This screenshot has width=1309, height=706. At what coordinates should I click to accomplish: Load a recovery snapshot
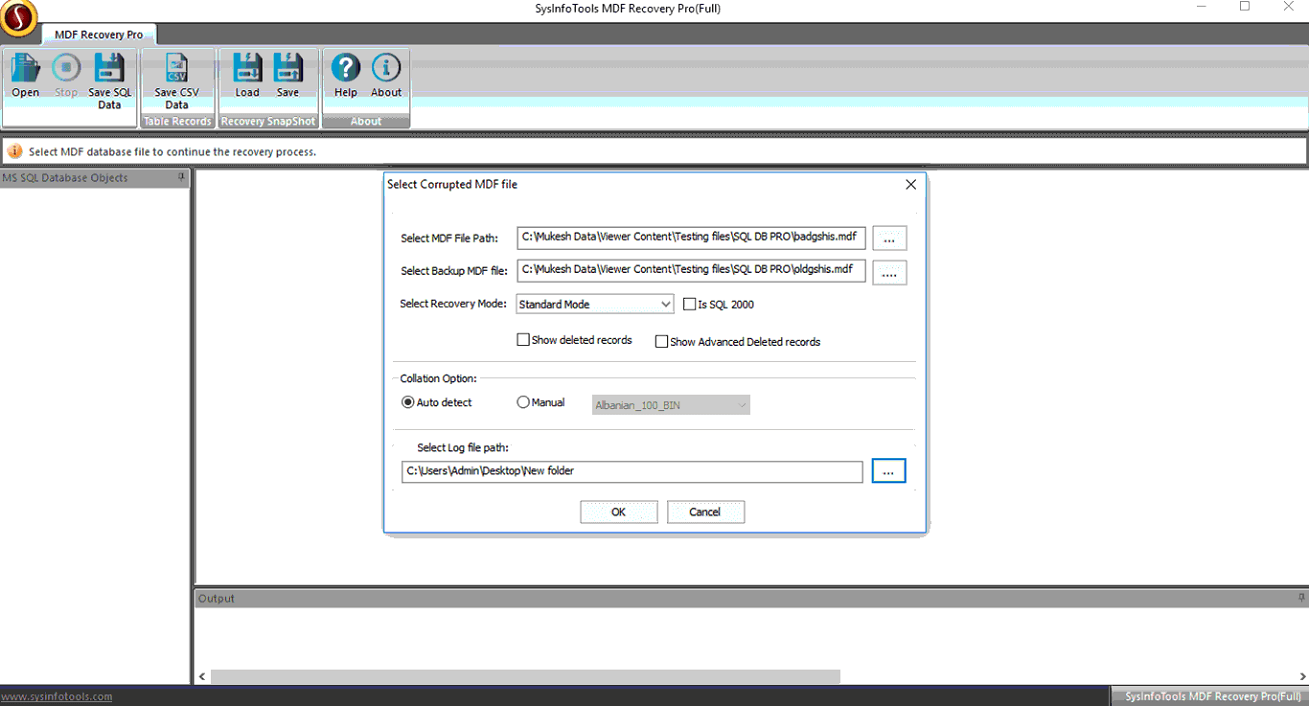click(x=247, y=70)
